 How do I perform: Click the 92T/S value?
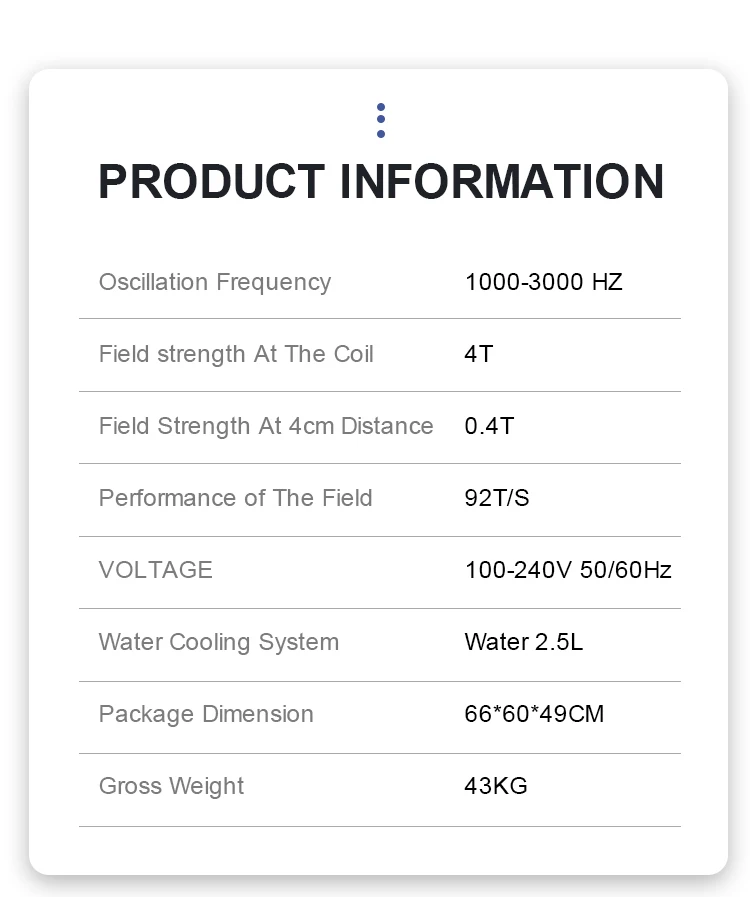click(496, 498)
